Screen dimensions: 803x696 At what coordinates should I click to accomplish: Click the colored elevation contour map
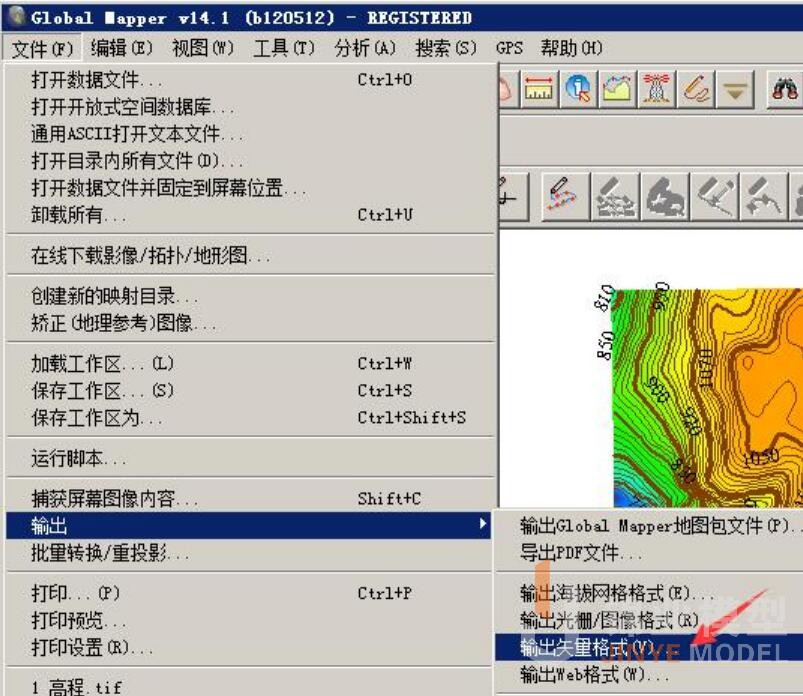tap(708, 398)
